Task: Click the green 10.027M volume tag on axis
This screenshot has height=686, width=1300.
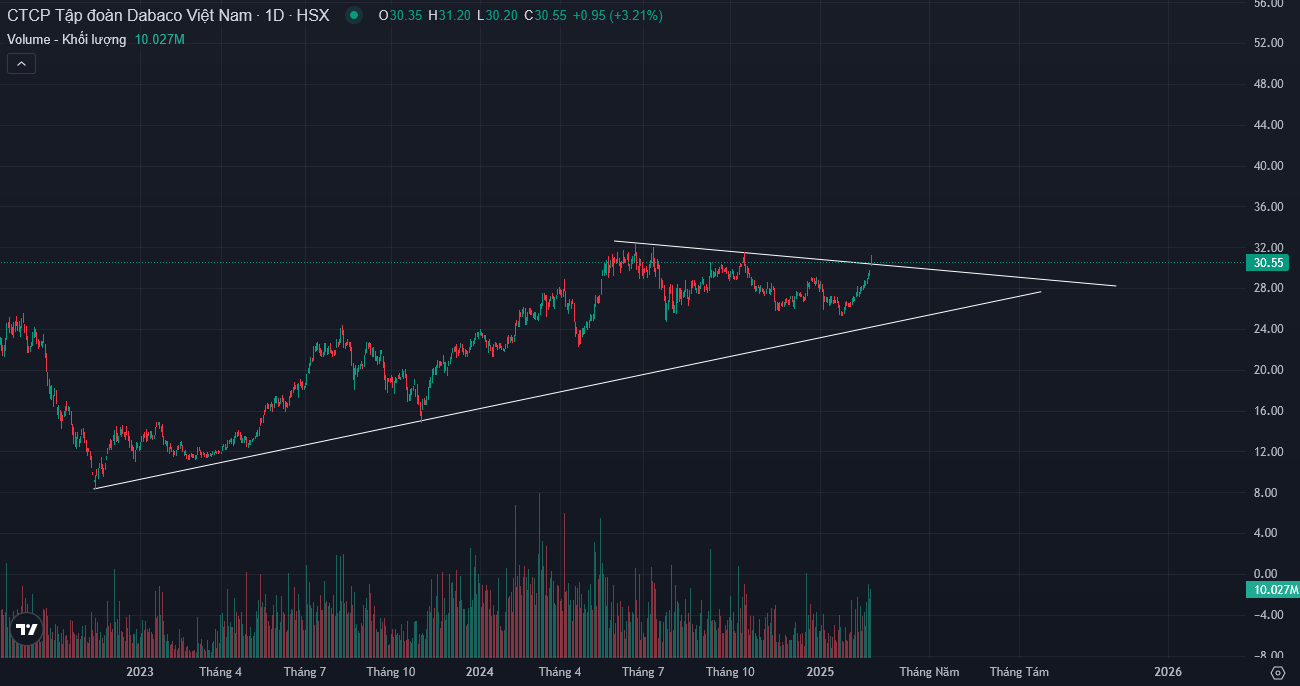Action: click(1271, 590)
